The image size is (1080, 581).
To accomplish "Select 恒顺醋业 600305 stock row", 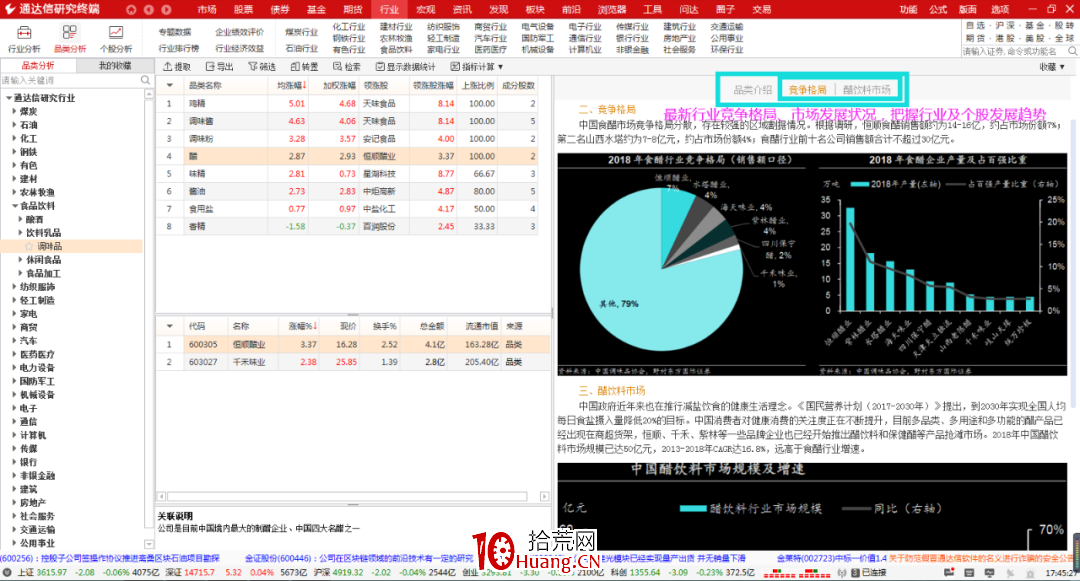I will 353,344.
